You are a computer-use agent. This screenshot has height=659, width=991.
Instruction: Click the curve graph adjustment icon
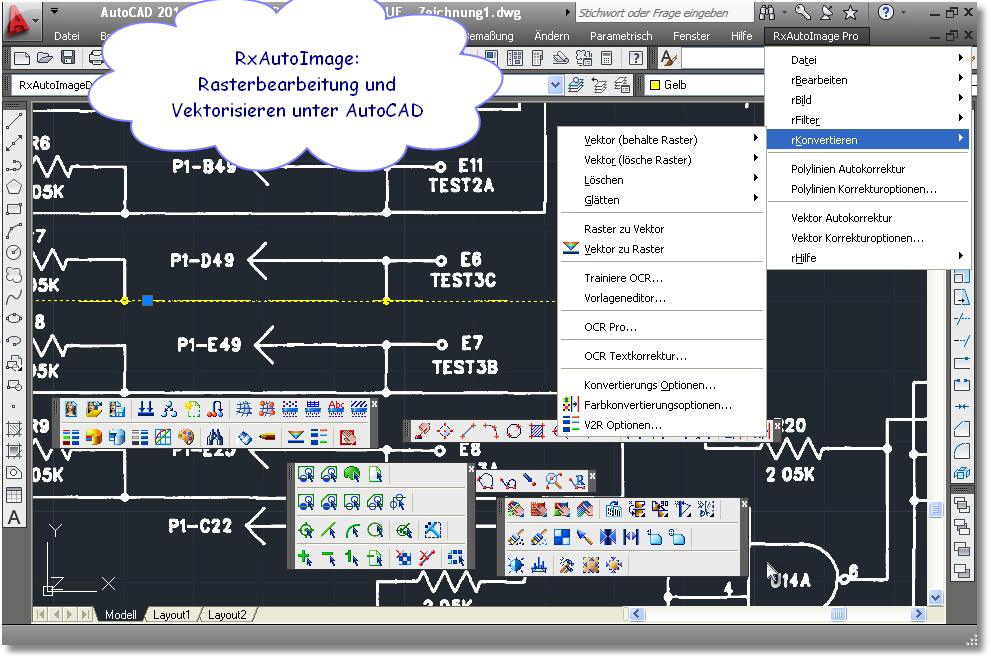(163, 437)
